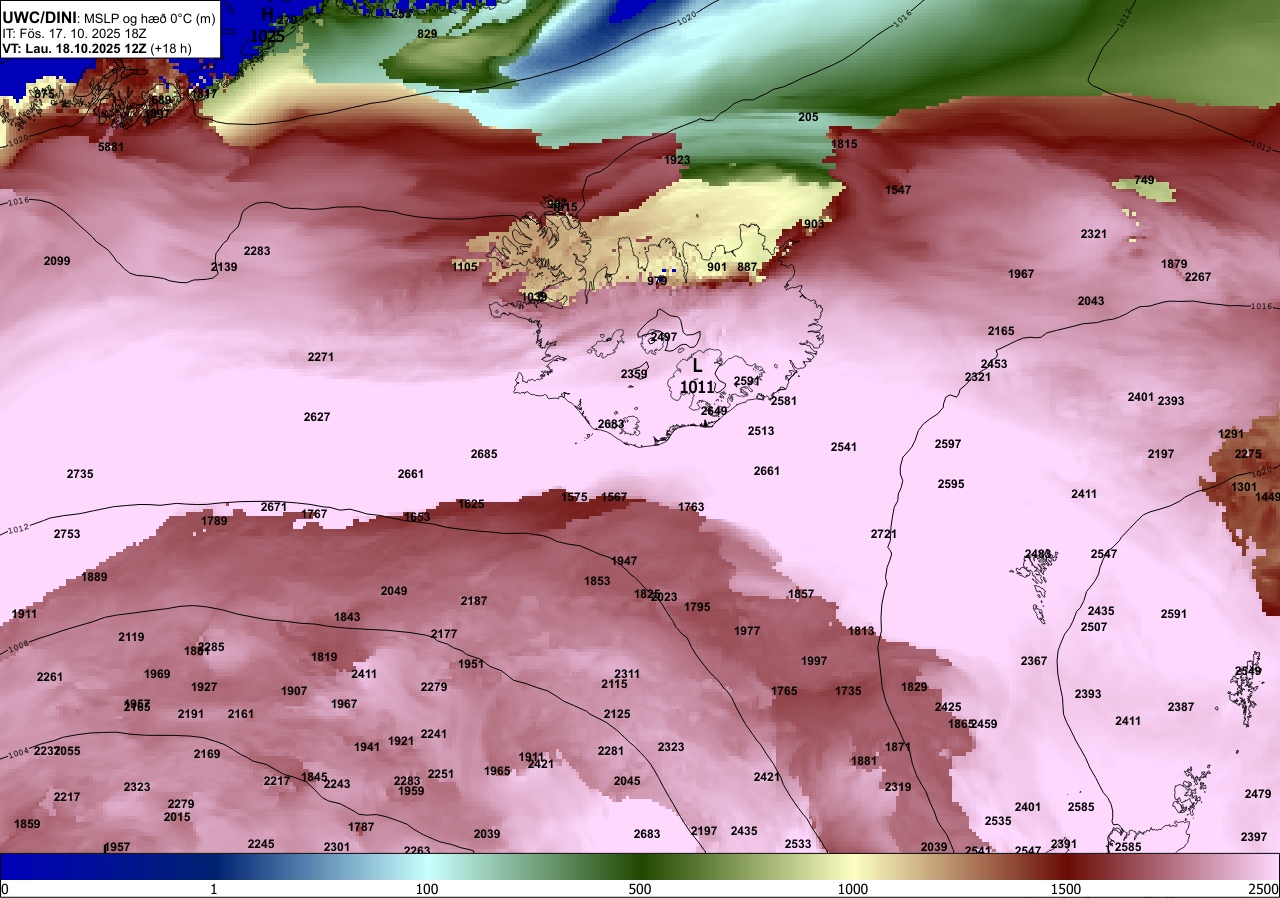Screen dimensions: 1280x898
Task: Click the valid time line 'VT: Lau. 18.10.2025 12Z'
Action: pyautogui.click(x=73, y=47)
